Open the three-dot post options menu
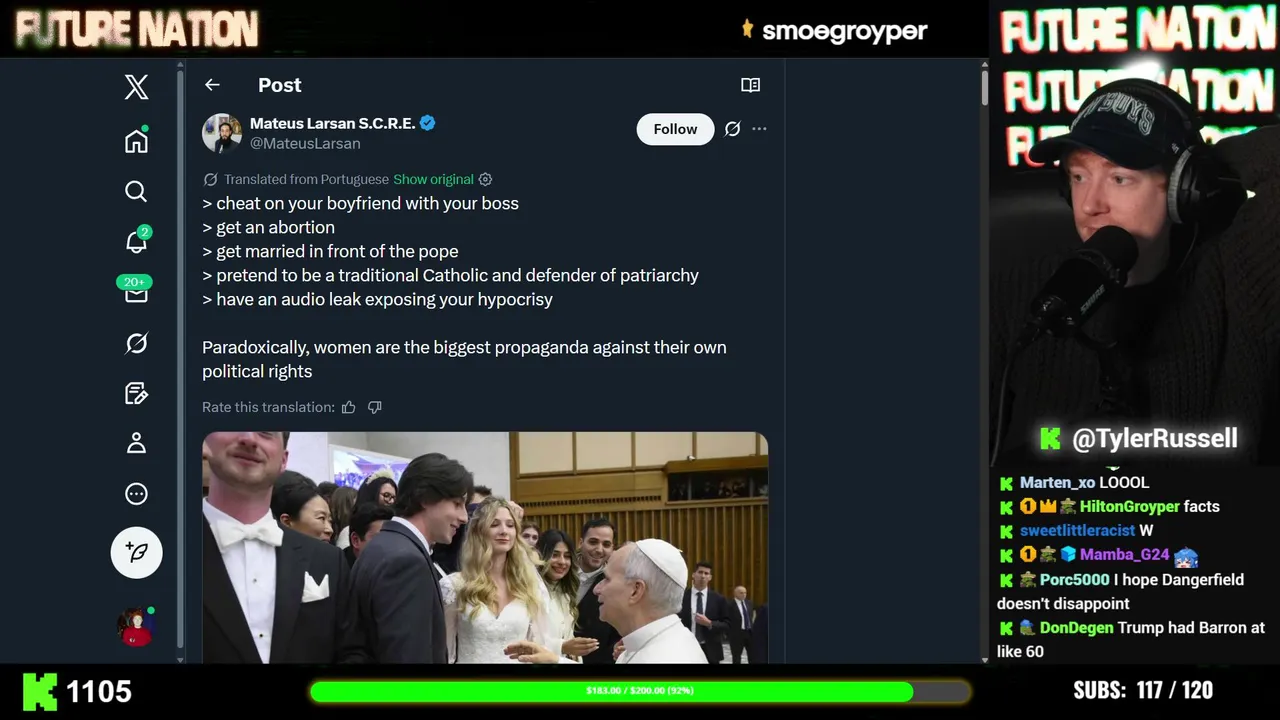 point(759,129)
